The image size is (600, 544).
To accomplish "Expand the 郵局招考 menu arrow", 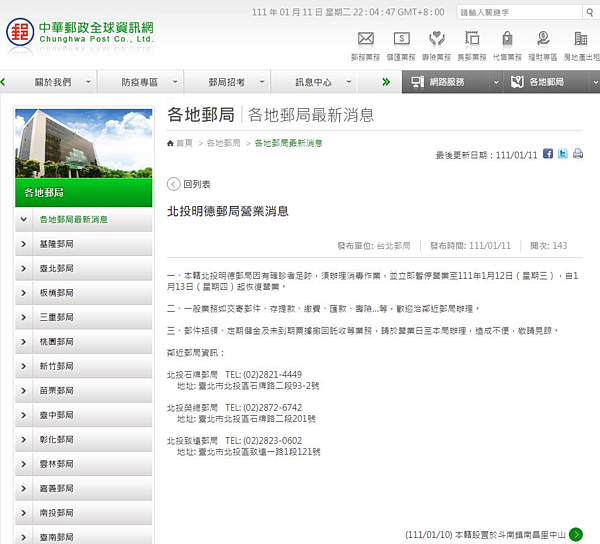I will (262, 81).
